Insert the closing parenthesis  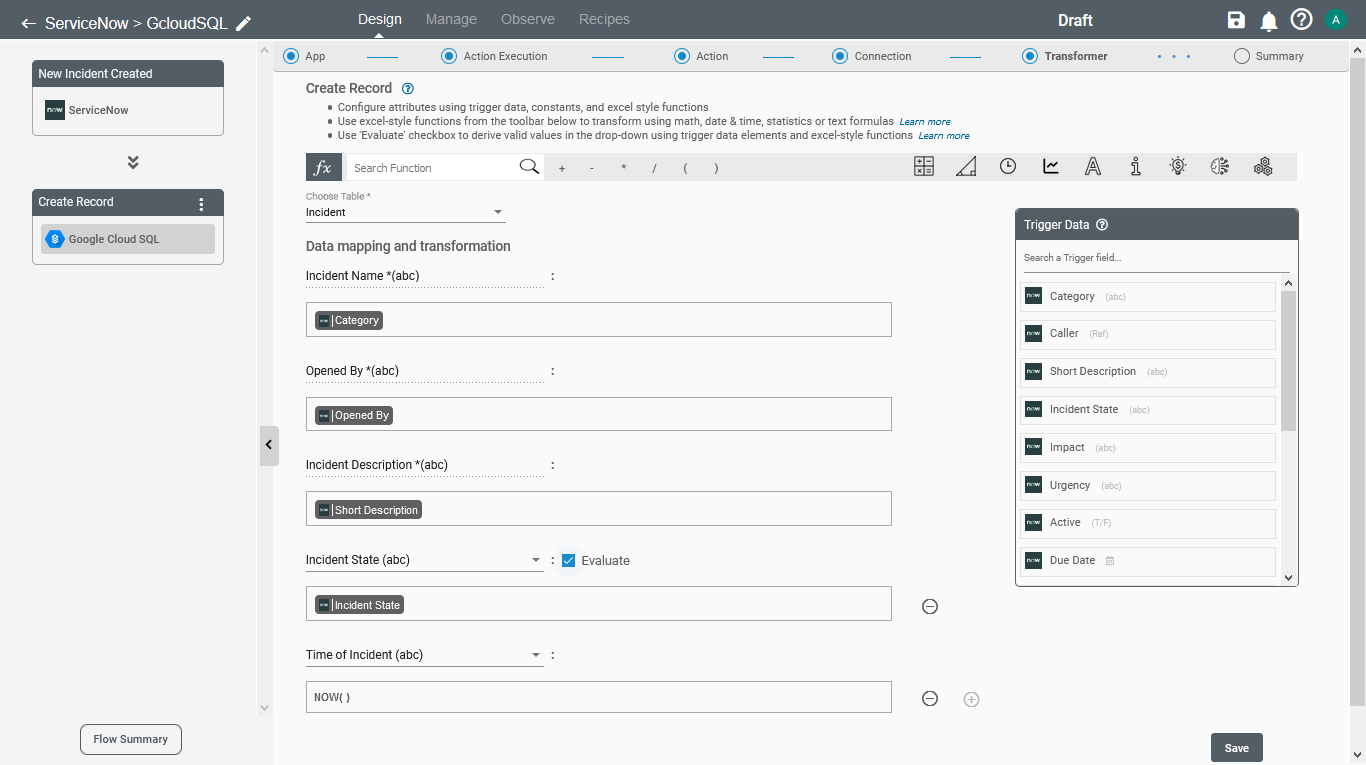point(716,168)
